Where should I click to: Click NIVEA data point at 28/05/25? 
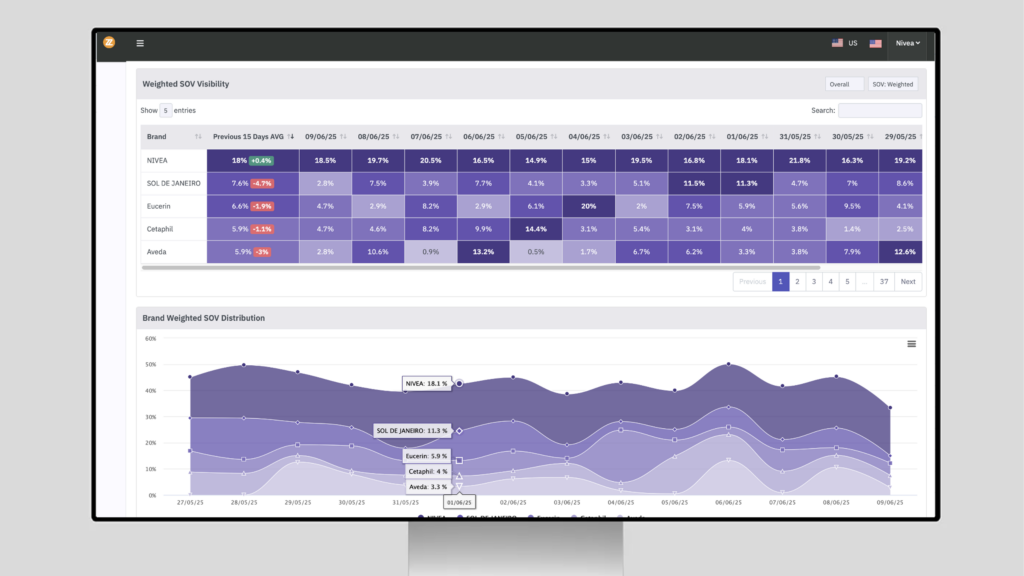tap(244, 365)
